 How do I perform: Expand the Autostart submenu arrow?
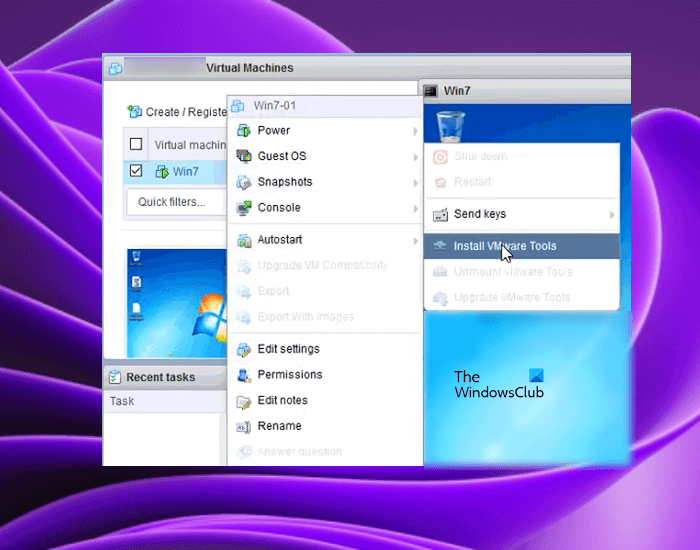click(x=415, y=241)
